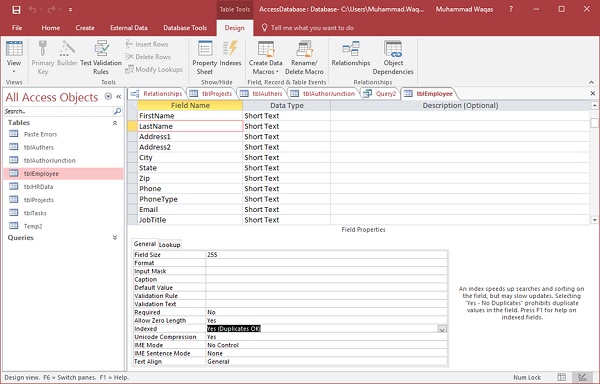Collapse the Tables group
This screenshot has height=384, width=600.
coord(115,123)
